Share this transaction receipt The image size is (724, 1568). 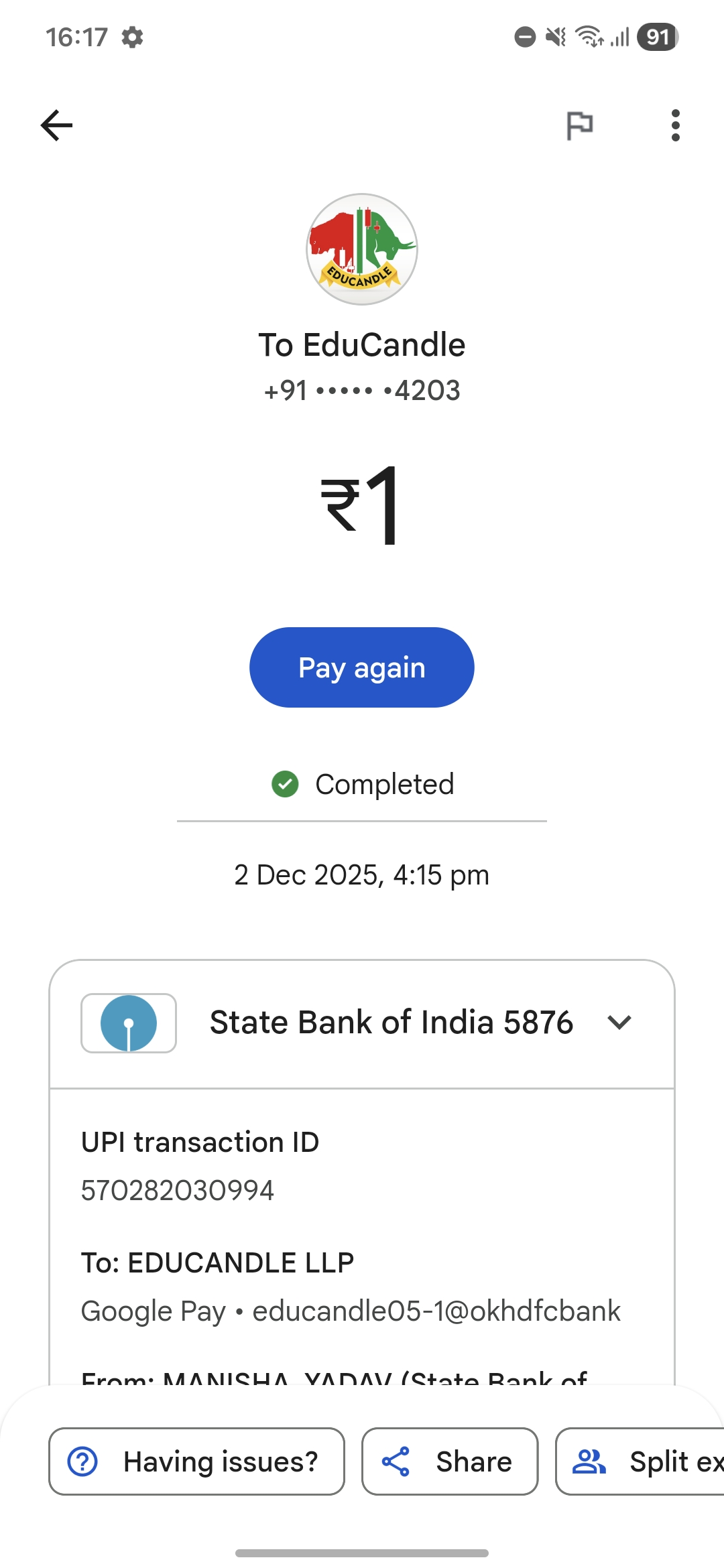pos(450,1461)
